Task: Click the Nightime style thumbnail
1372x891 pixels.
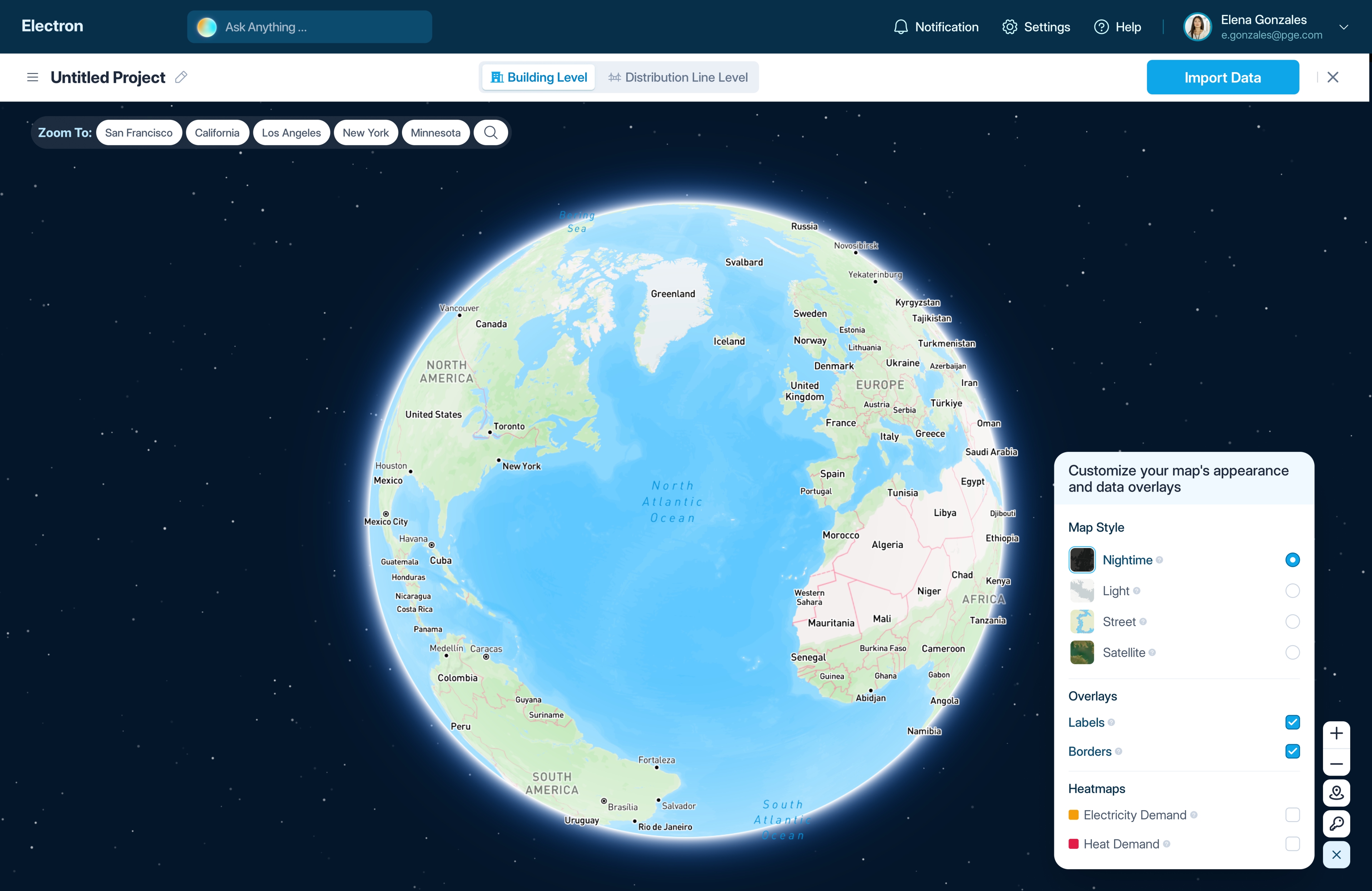Action: click(1082, 559)
